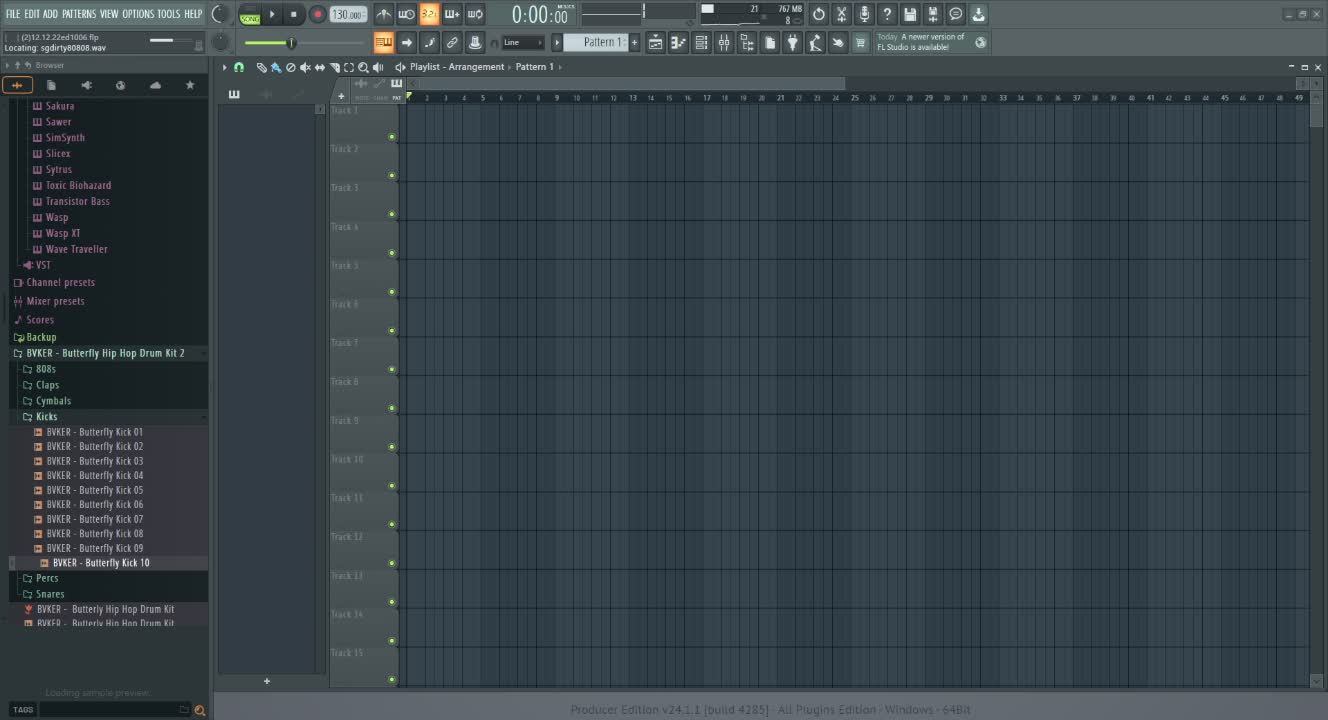This screenshot has width=1328, height=720.
Task: Mute Track 9 with its green LED
Action: coord(392,447)
